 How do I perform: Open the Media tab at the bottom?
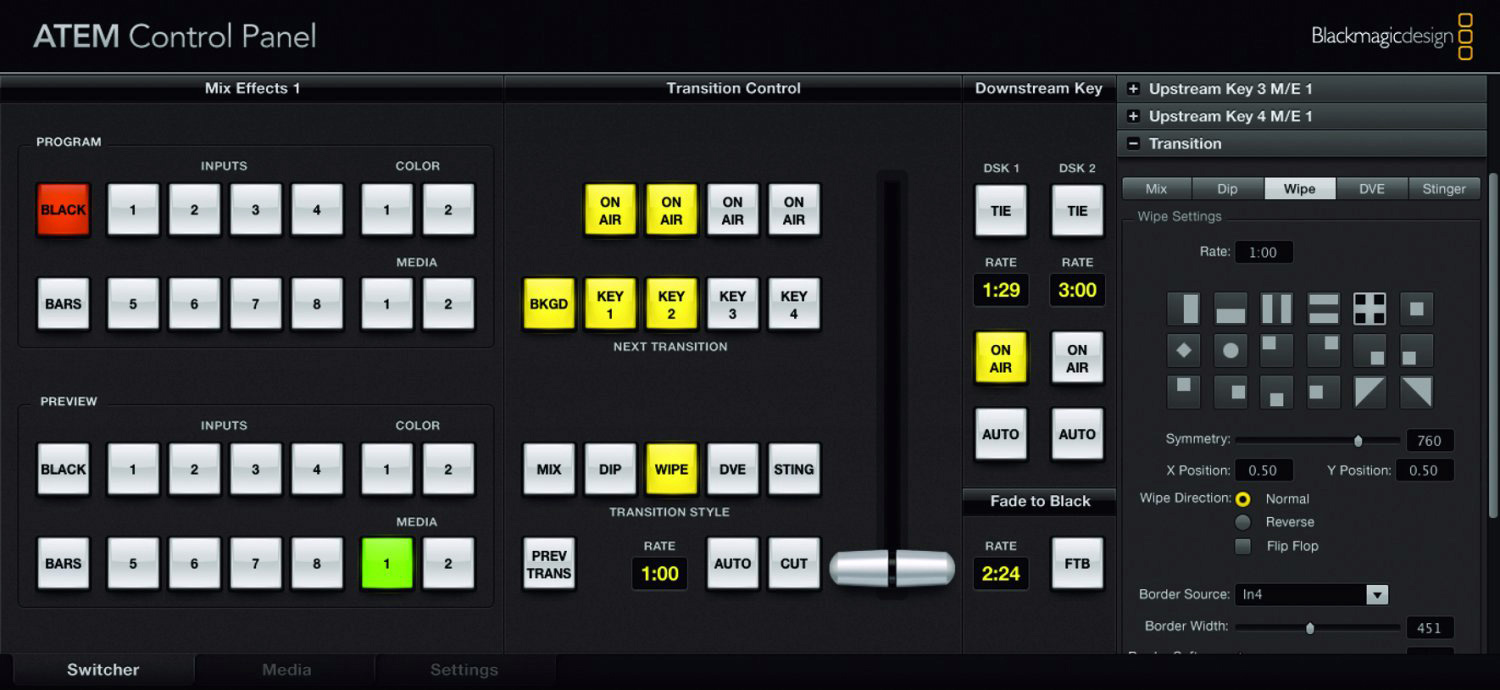[x=286, y=670]
